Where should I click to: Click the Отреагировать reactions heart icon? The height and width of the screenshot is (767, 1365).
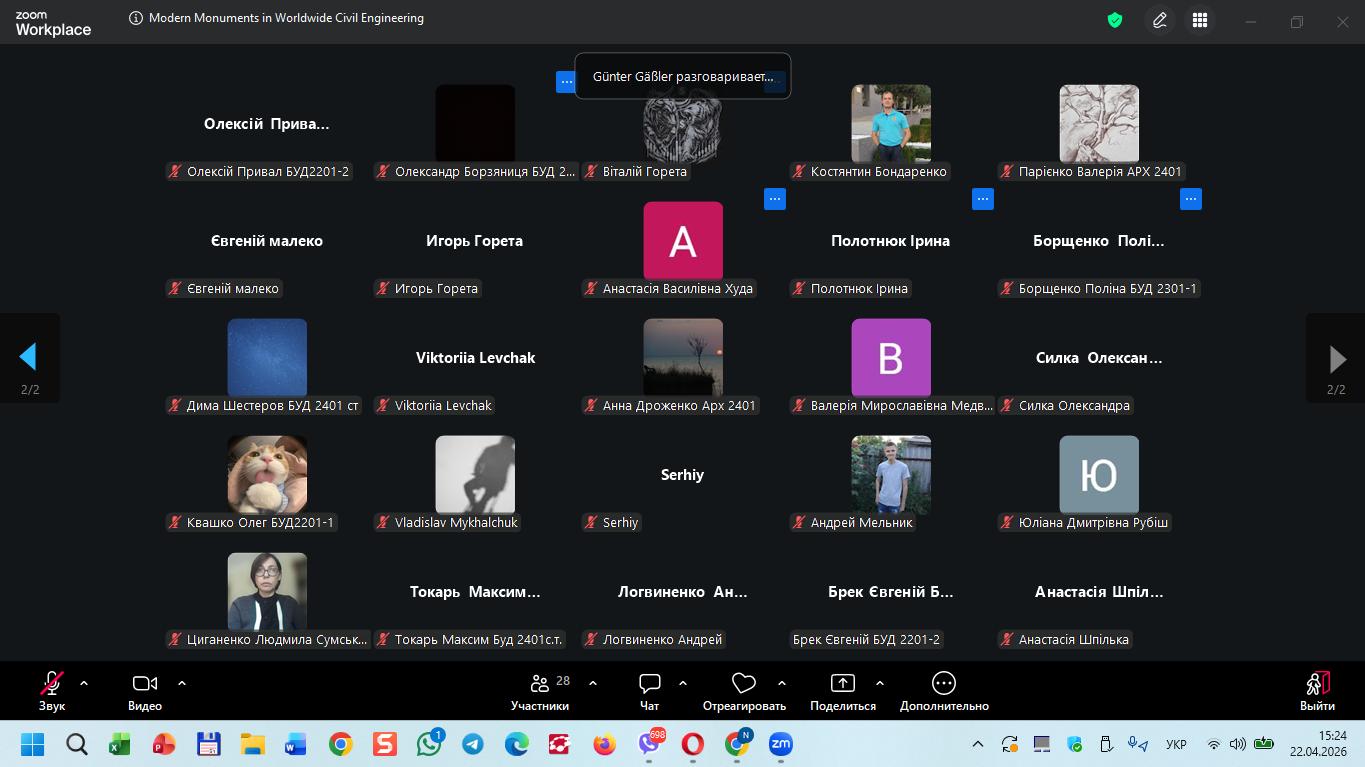click(743, 691)
